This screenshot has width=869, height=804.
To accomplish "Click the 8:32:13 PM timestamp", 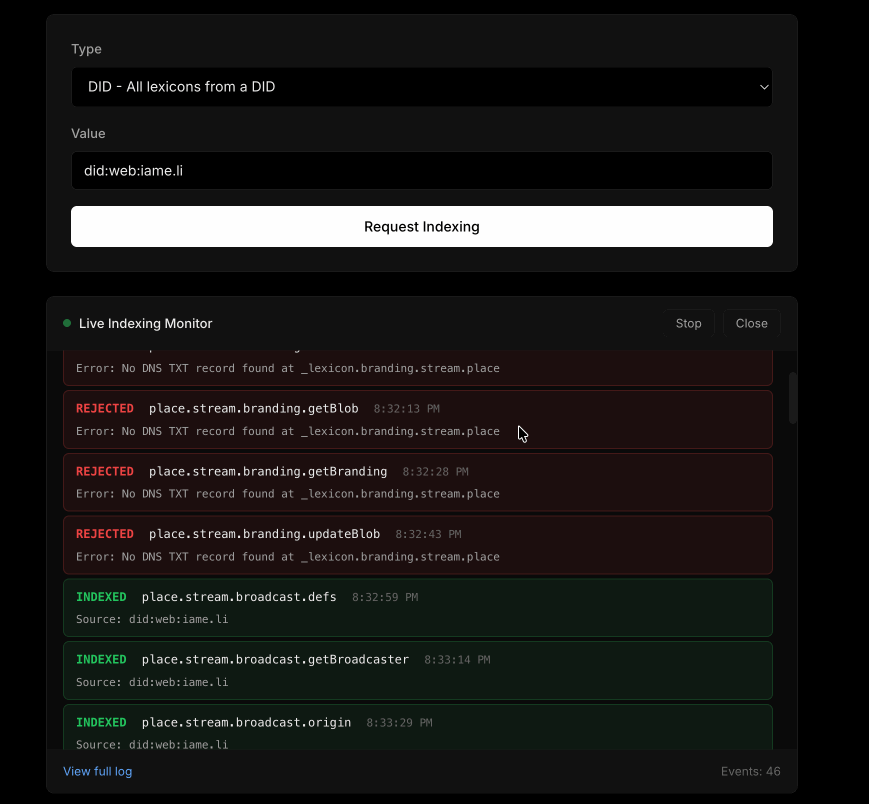I will click(x=406, y=409).
